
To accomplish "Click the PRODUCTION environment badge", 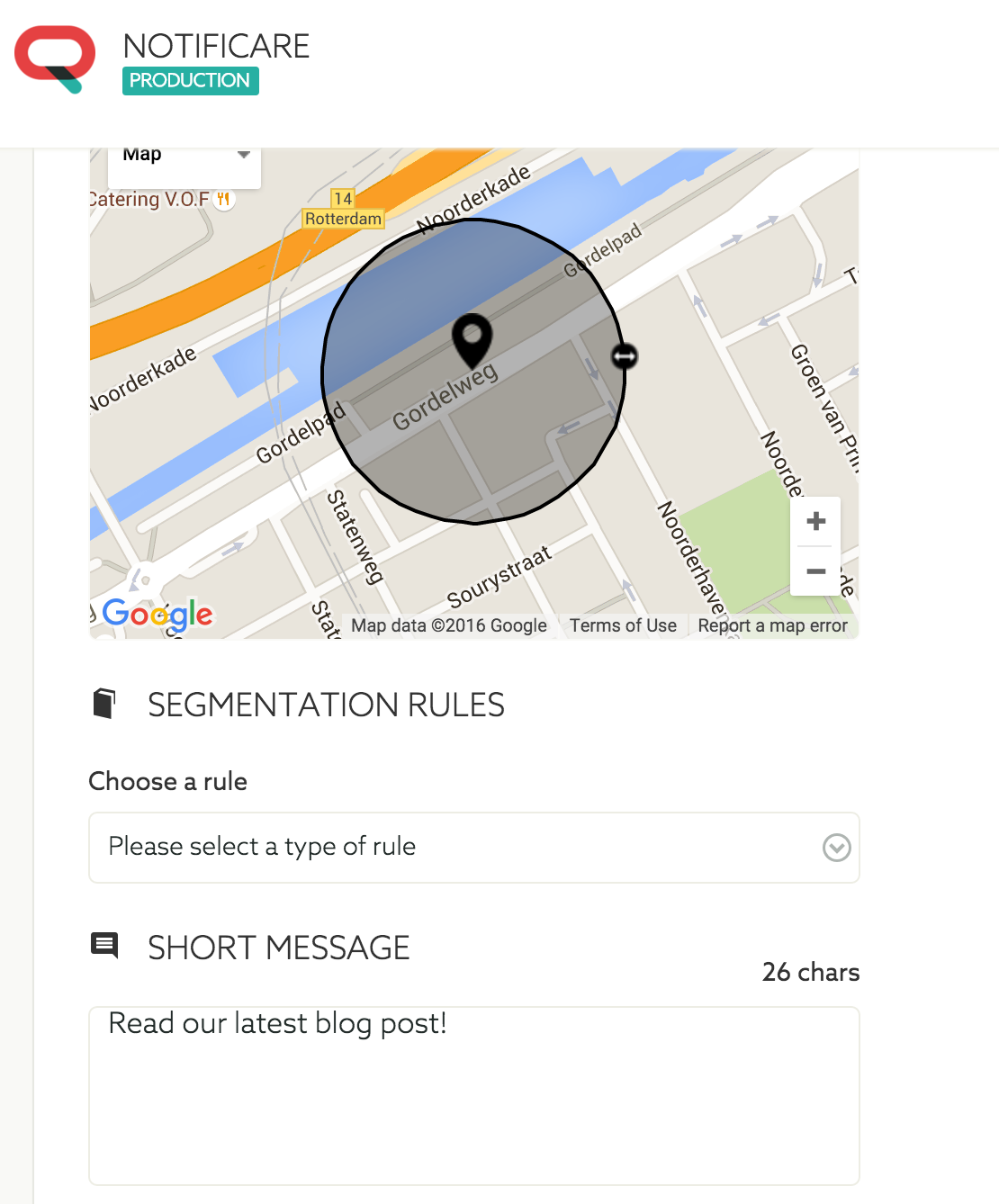I will pos(191,81).
